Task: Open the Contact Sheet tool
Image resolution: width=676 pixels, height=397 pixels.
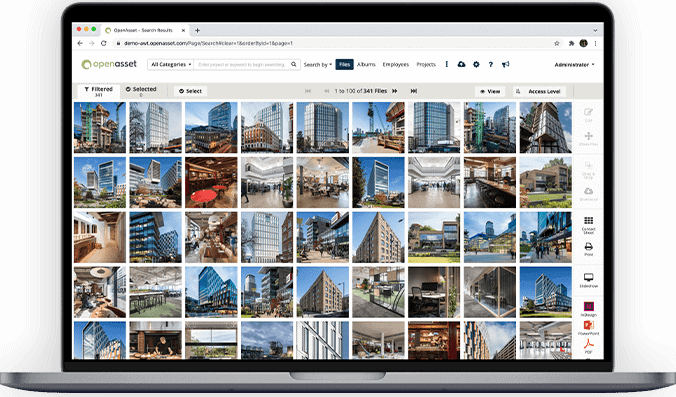Action: pyautogui.click(x=588, y=224)
